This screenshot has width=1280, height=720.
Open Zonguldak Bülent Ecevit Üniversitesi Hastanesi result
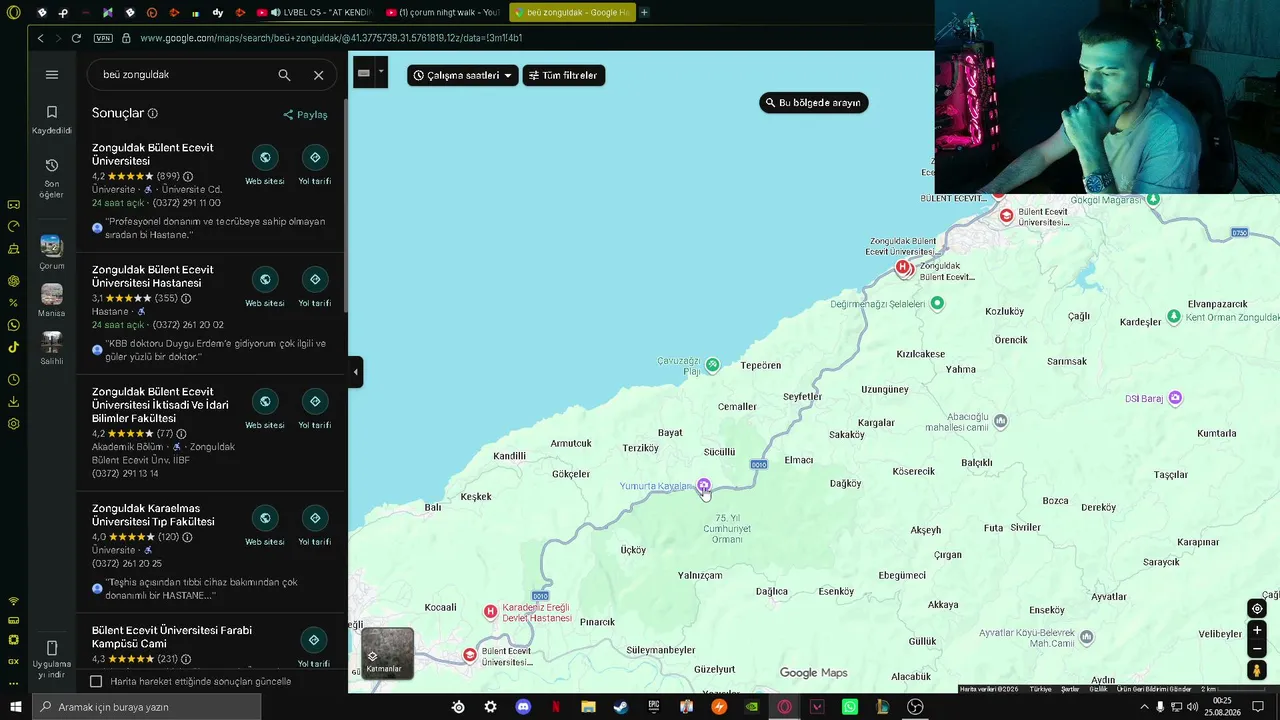click(153, 276)
